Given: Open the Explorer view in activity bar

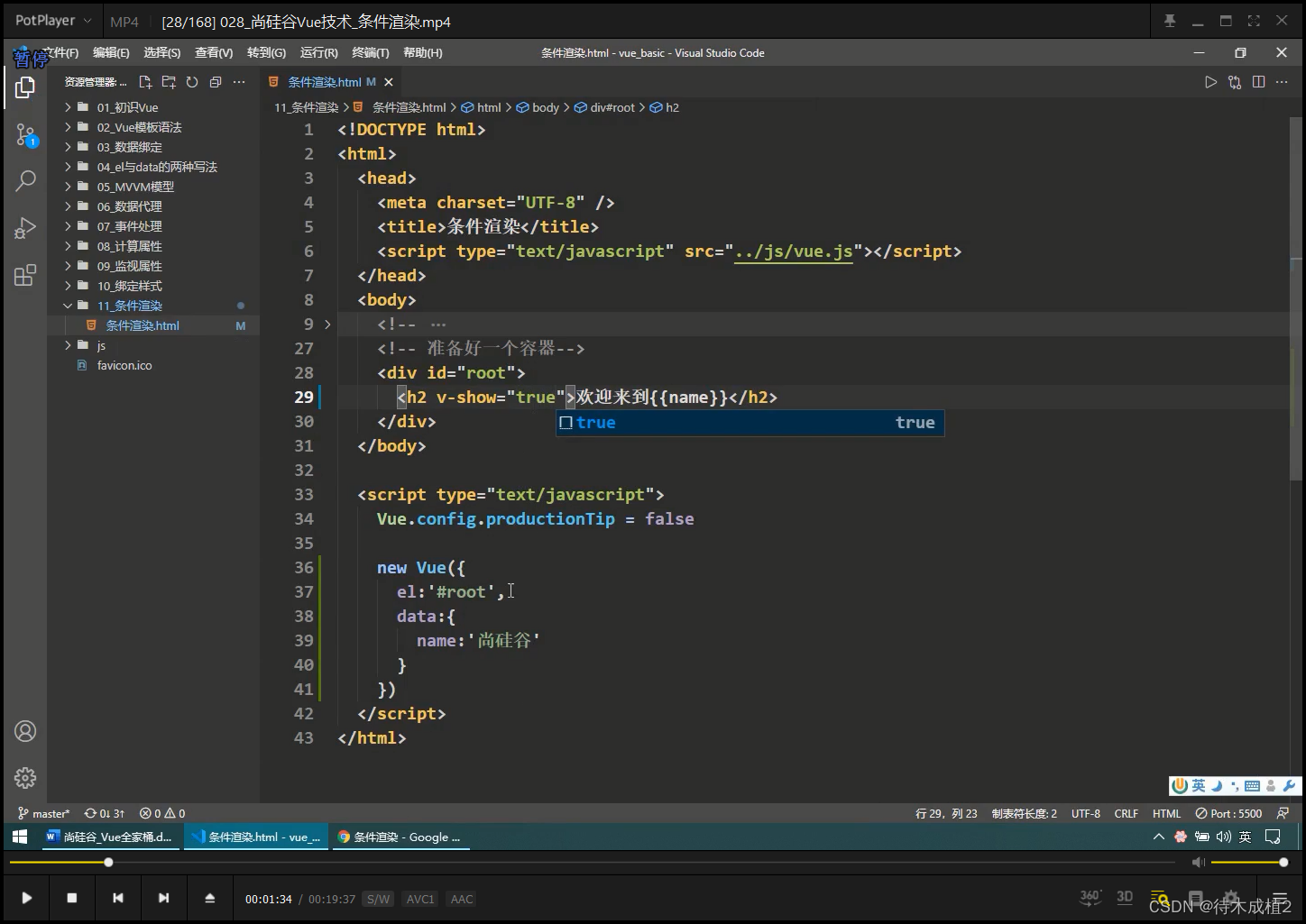Looking at the screenshot, I should tap(25, 87).
